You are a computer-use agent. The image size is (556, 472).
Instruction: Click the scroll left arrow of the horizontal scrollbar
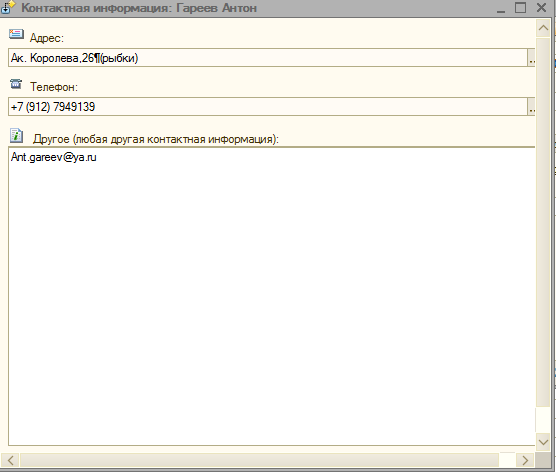point(11,460)
